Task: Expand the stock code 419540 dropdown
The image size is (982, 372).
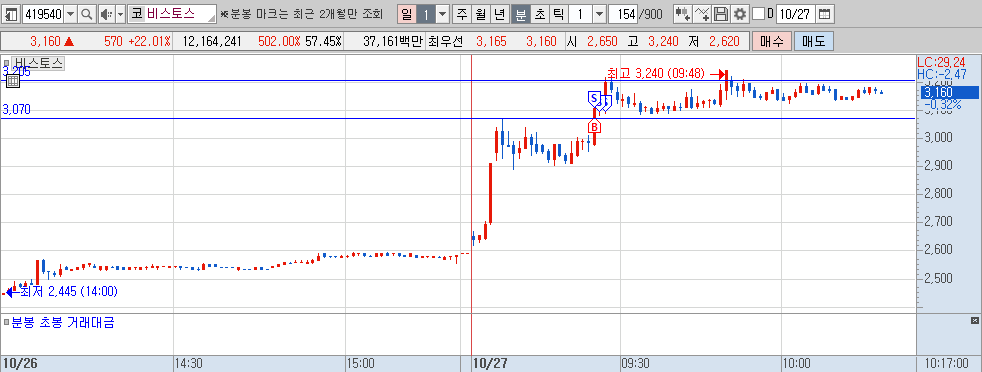Action: 70,13
